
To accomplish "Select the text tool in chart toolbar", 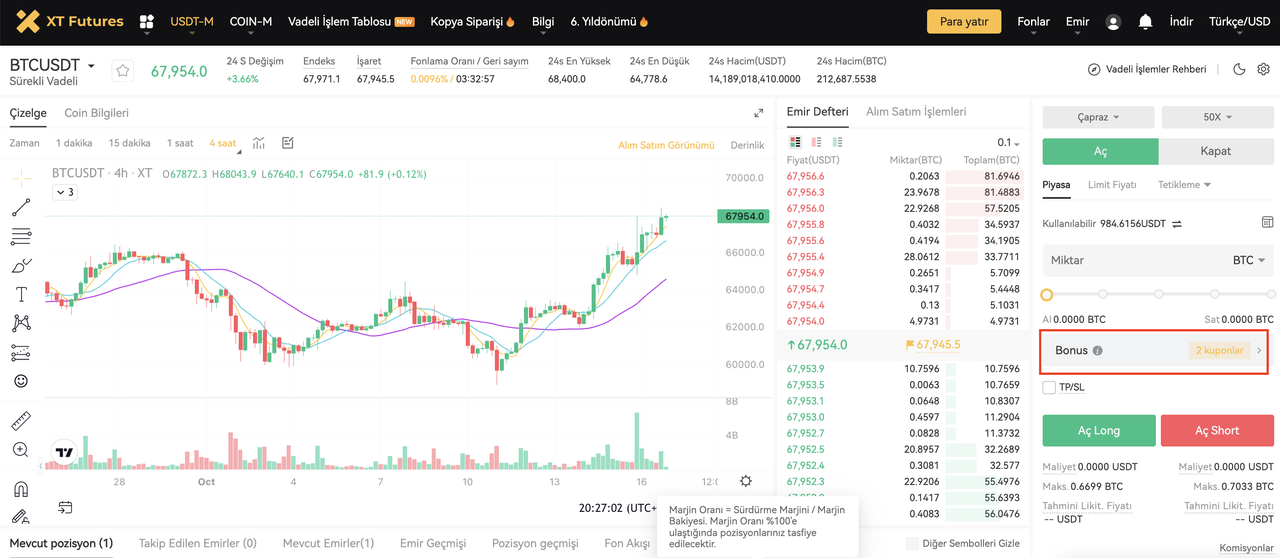I will click(x=21, y=294).
